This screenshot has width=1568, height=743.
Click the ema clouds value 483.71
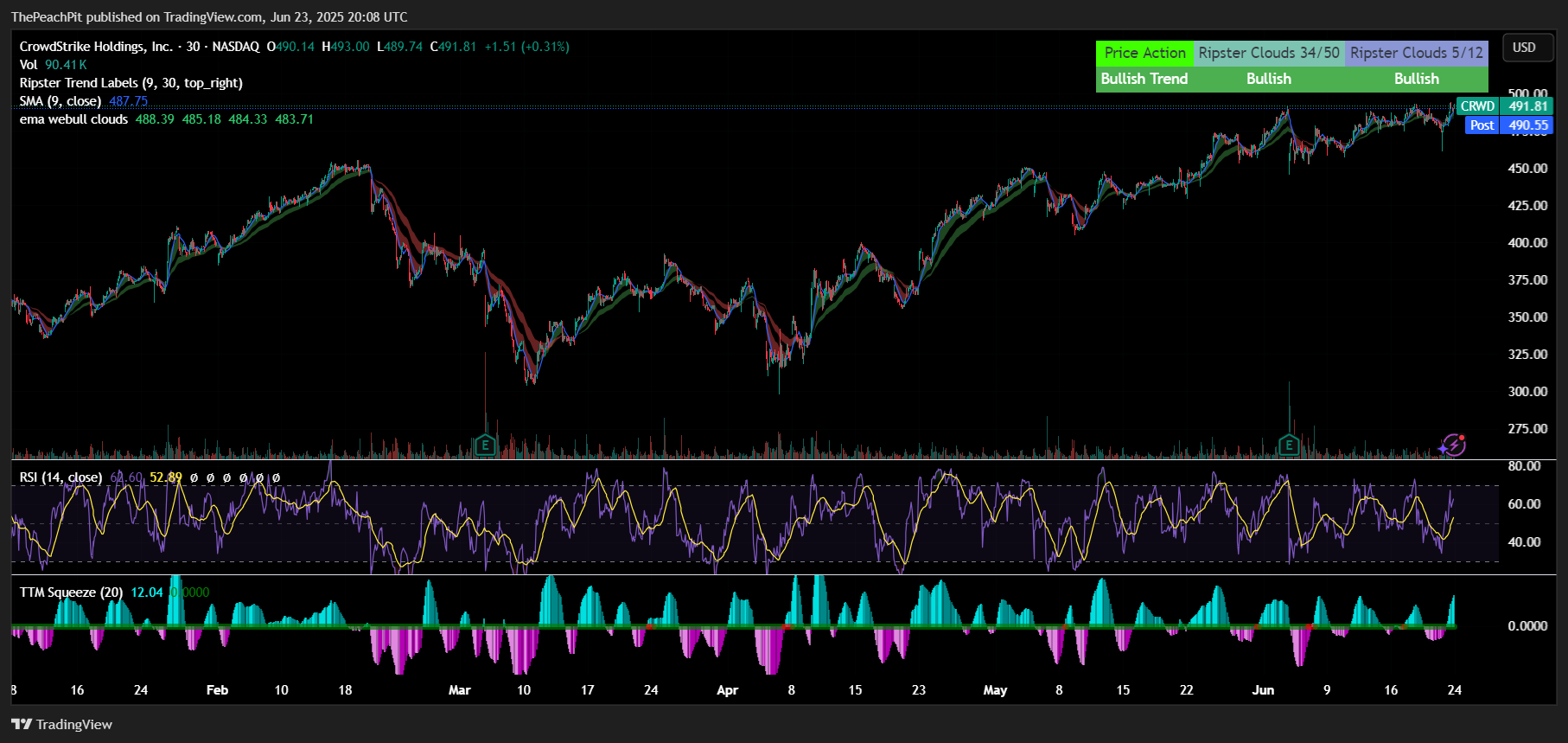pyautogui.click(x=295, y=119)
